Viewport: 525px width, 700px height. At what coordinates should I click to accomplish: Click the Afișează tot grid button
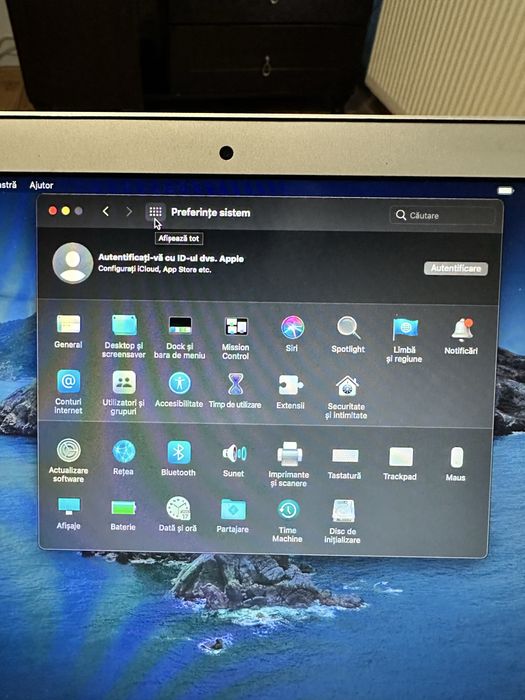pyautogui.click(x=155, y=212)
